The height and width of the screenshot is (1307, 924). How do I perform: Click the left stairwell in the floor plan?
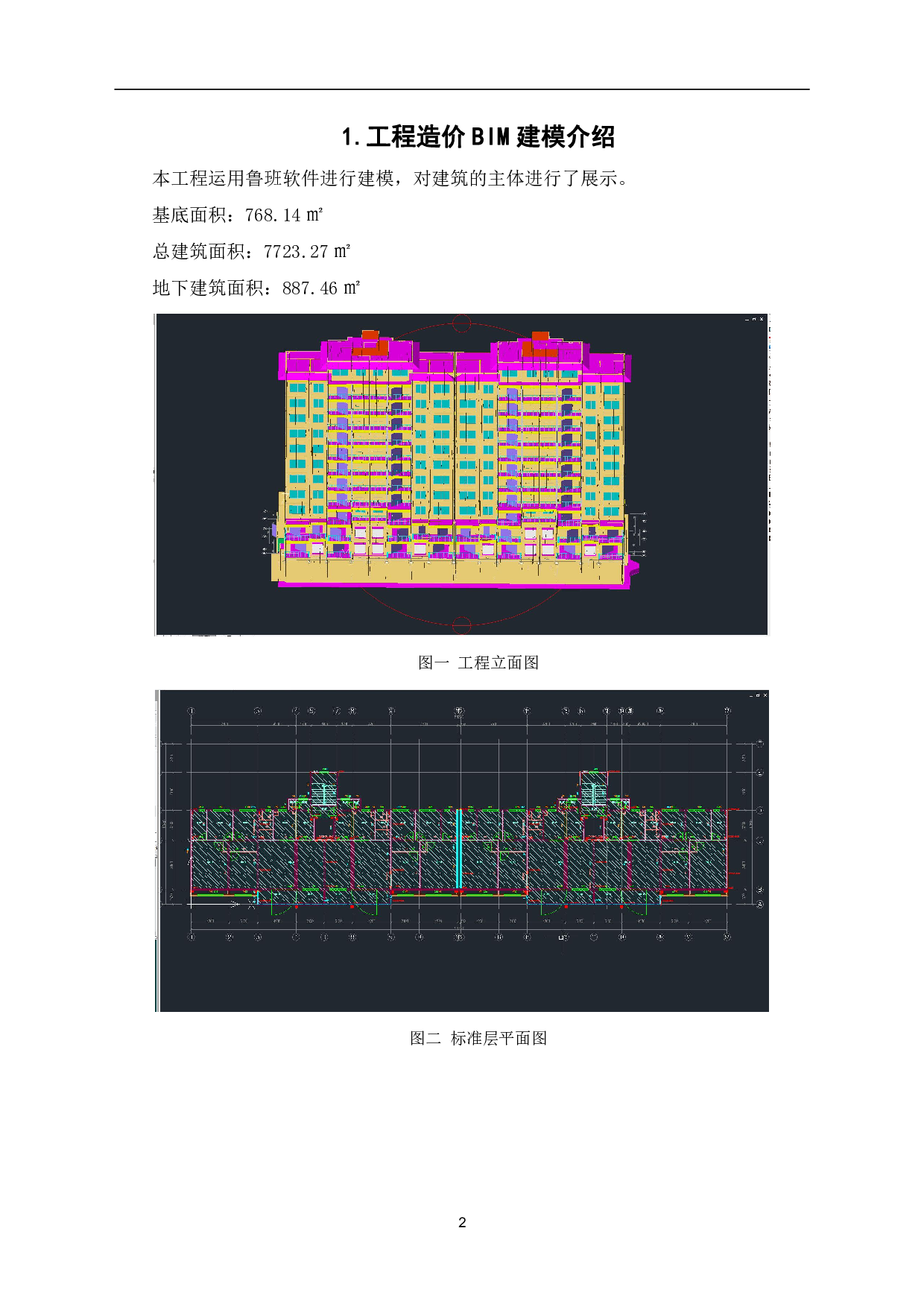point(324,788)
